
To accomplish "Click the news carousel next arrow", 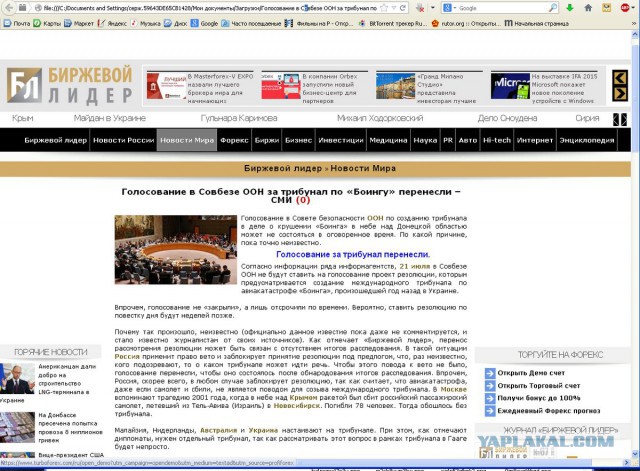I will coord(620,94).
